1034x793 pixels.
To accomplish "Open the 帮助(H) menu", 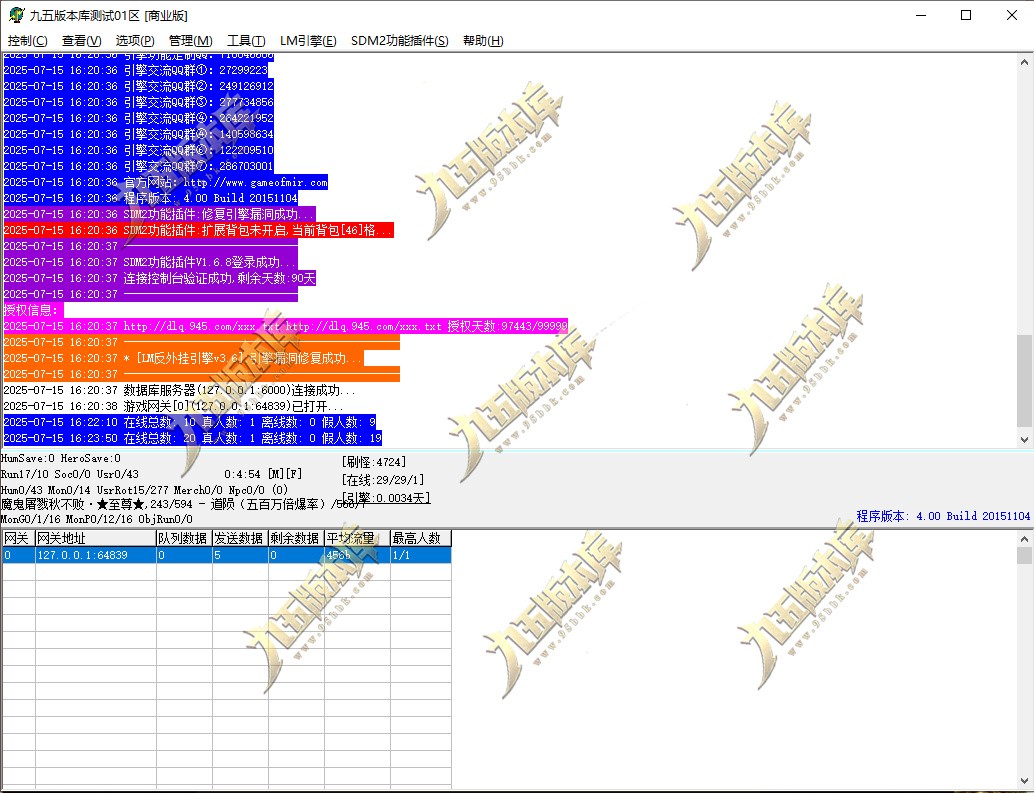I will (x=483, y=41).
